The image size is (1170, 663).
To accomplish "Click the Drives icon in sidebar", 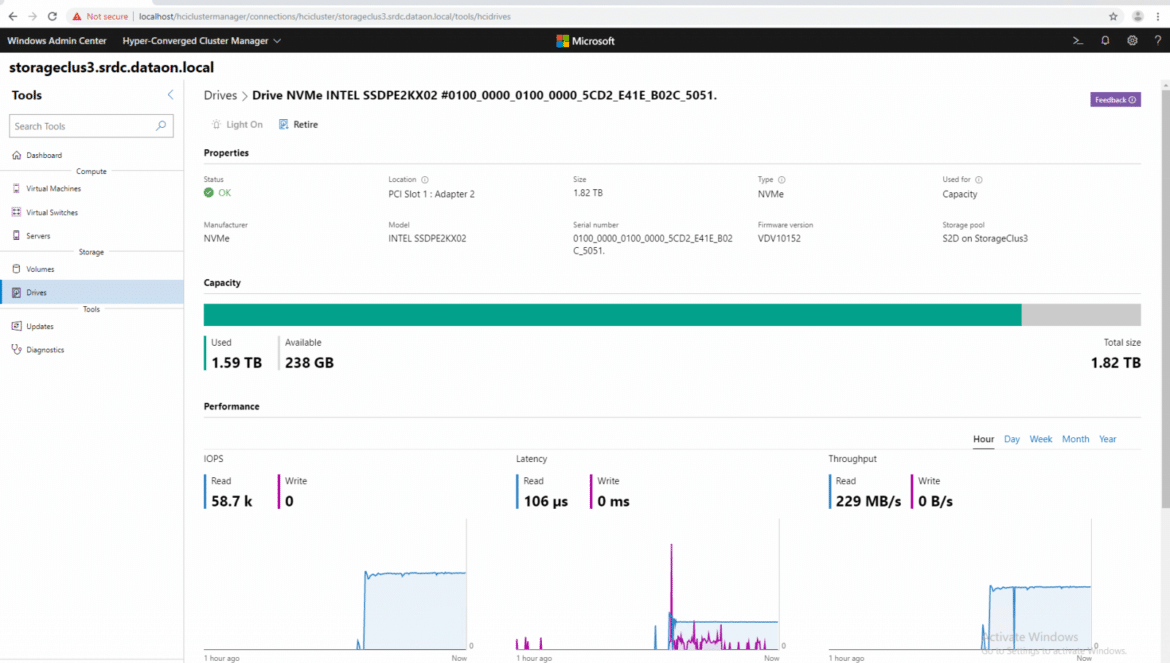I will 16,292.
